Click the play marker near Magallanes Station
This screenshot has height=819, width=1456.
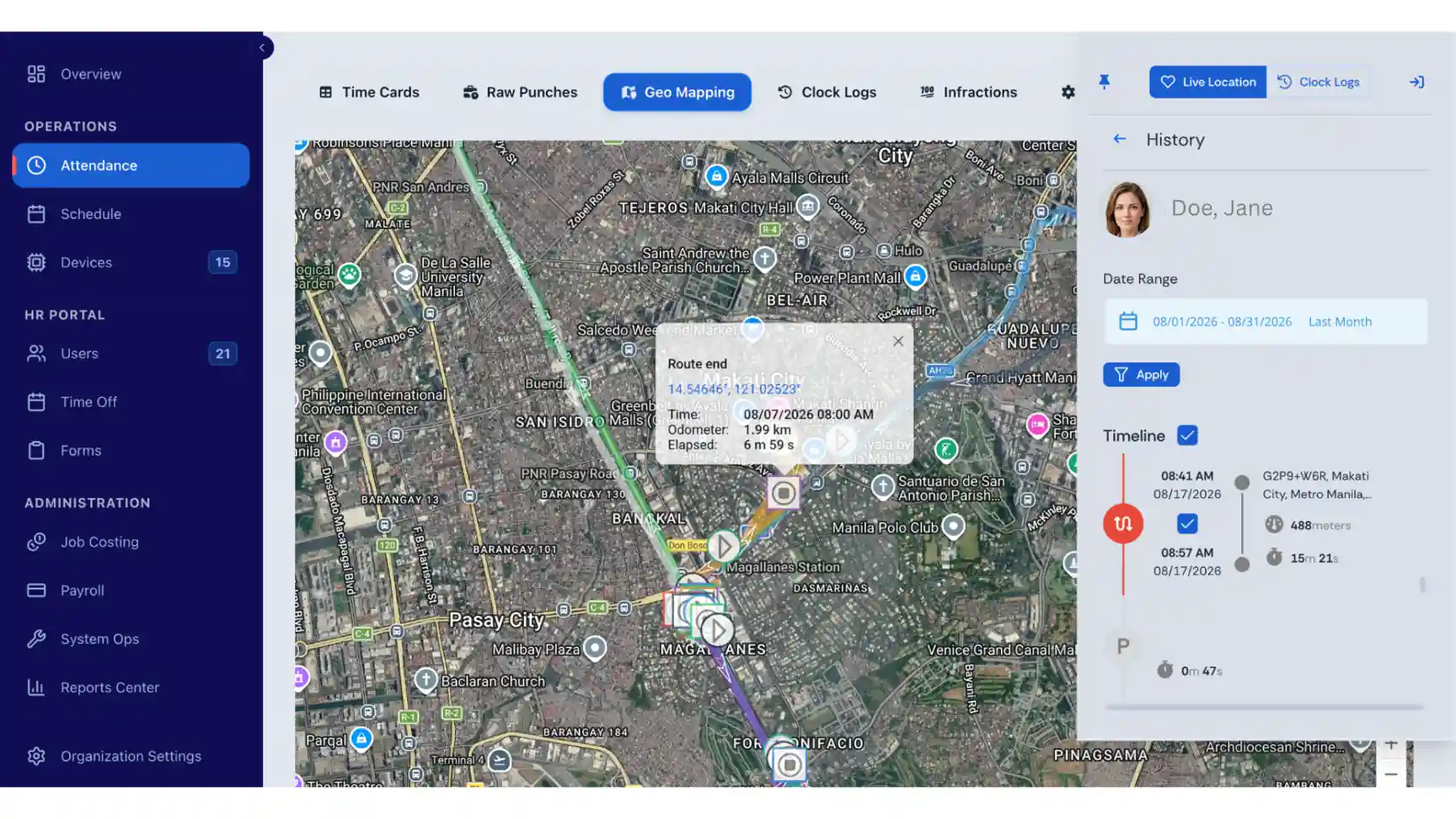[x=723, y=547]
